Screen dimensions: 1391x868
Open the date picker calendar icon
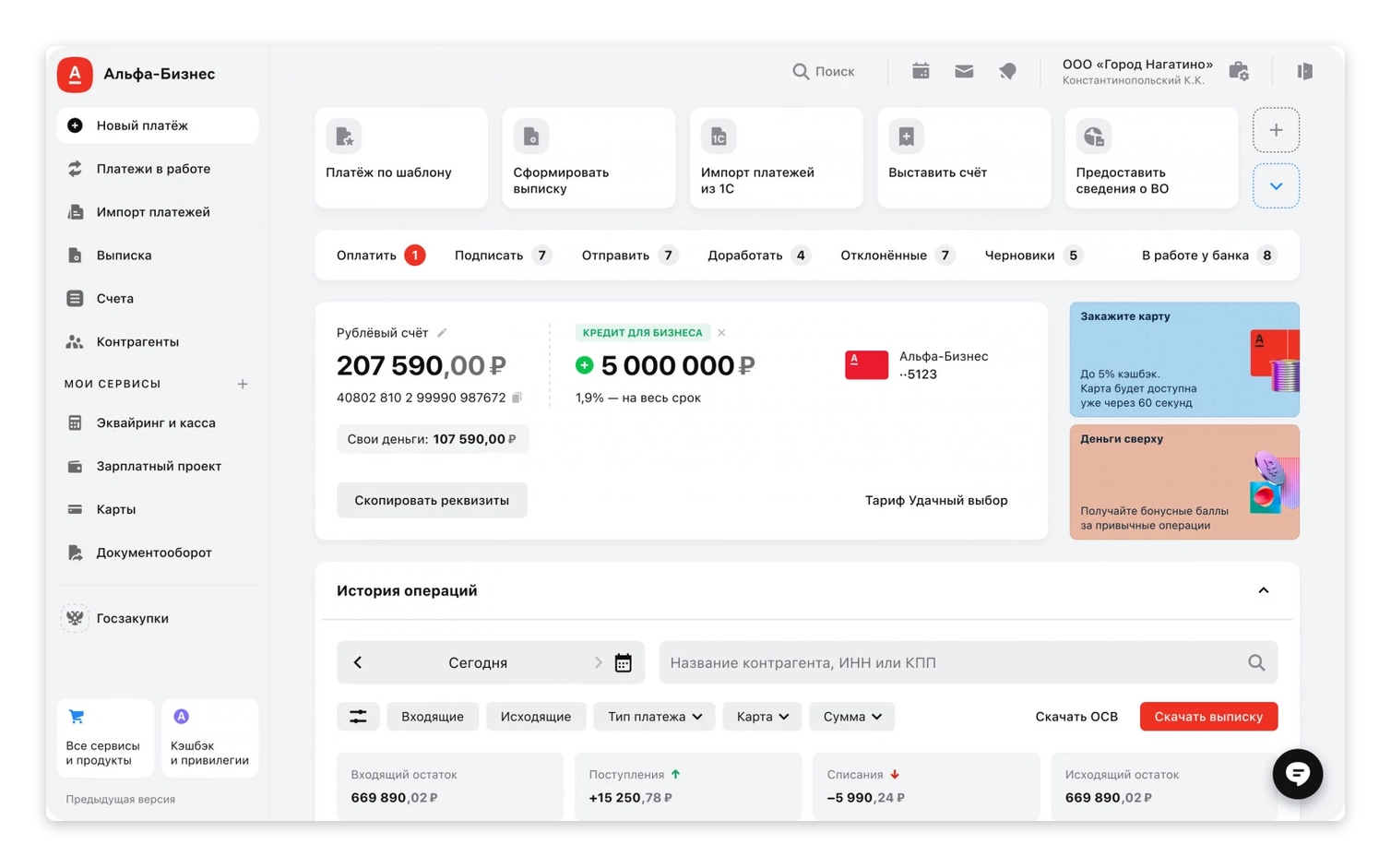(624, 662)
